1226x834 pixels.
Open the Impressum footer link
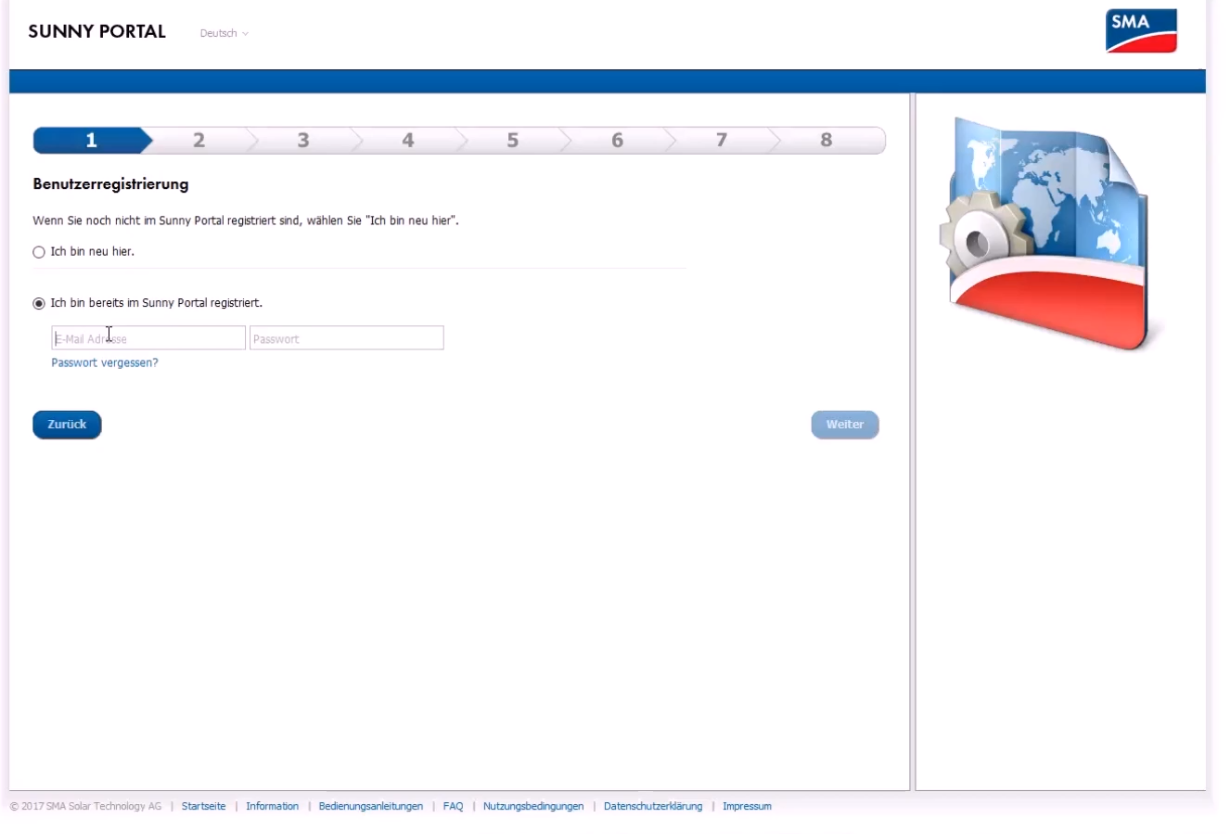tap(747, 806)
